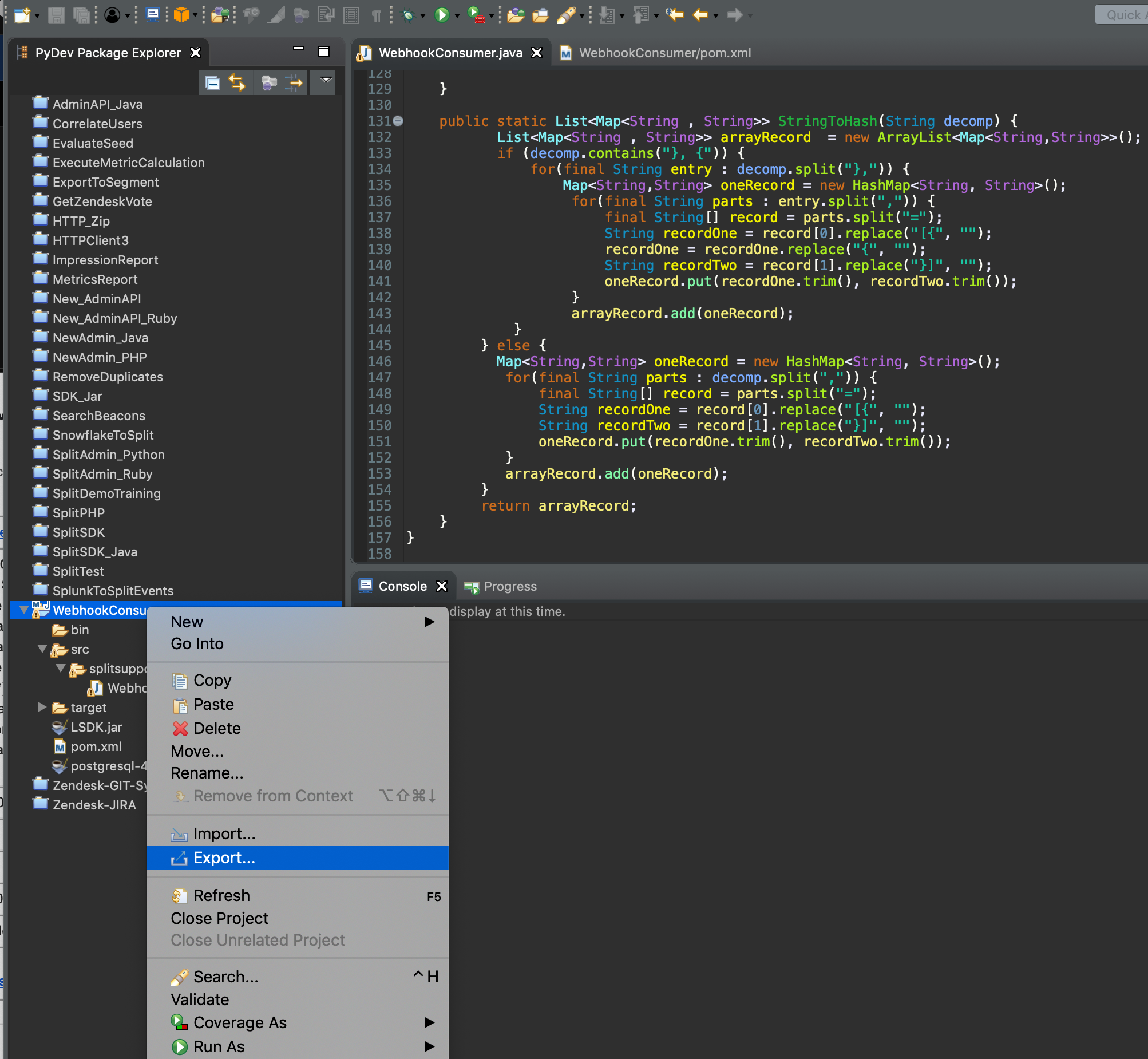Collapse the src folder
Screen dimensions: 1148x1059
42,649
